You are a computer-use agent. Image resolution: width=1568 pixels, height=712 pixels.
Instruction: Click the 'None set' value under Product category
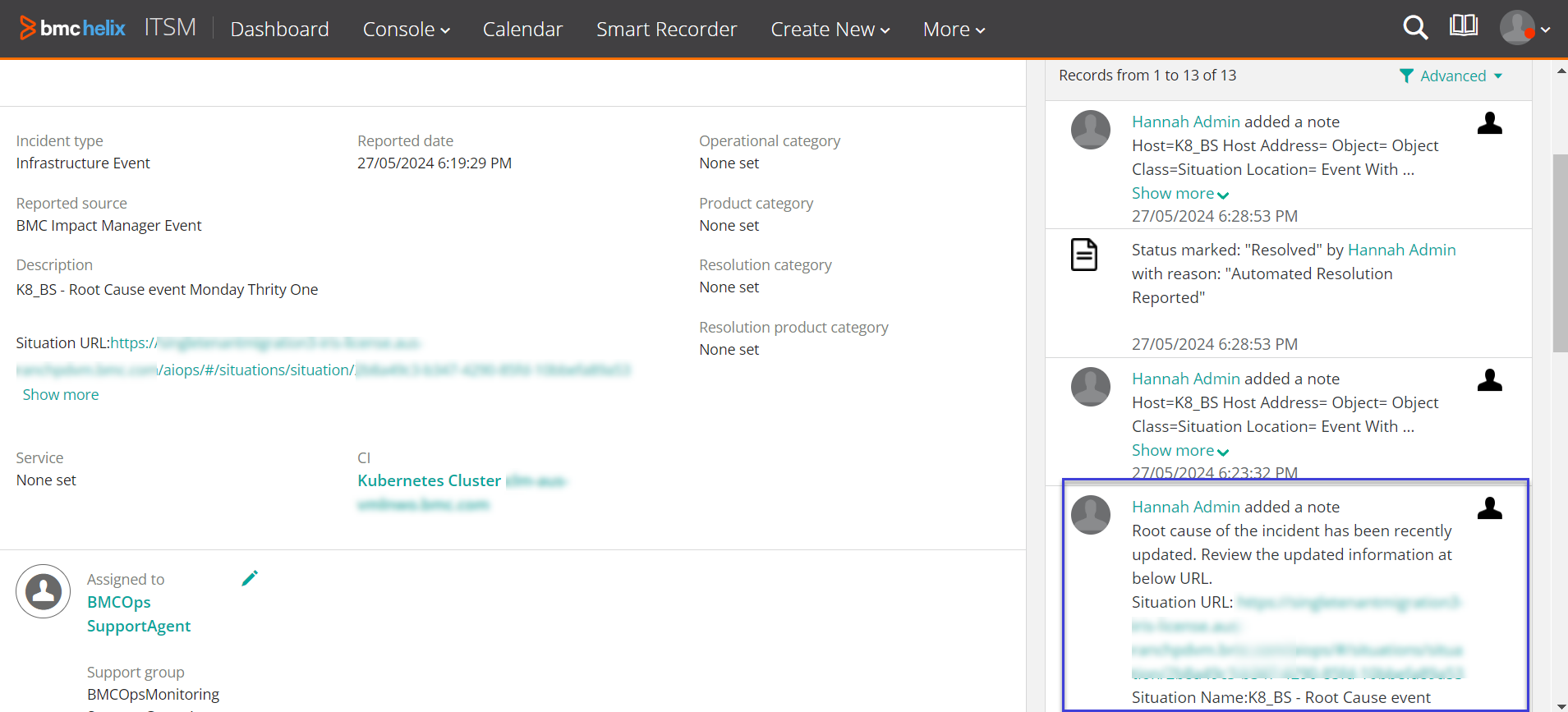tap(729, 225)
